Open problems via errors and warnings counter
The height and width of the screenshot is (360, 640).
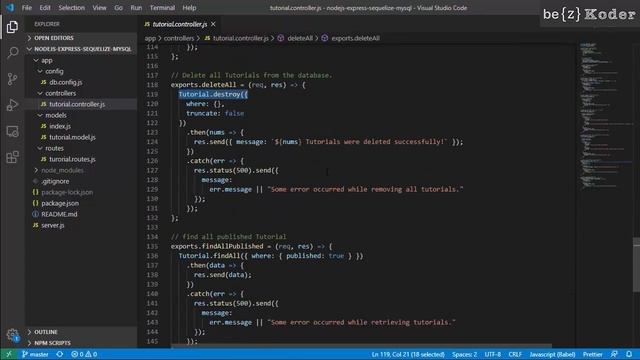(84, 354)
